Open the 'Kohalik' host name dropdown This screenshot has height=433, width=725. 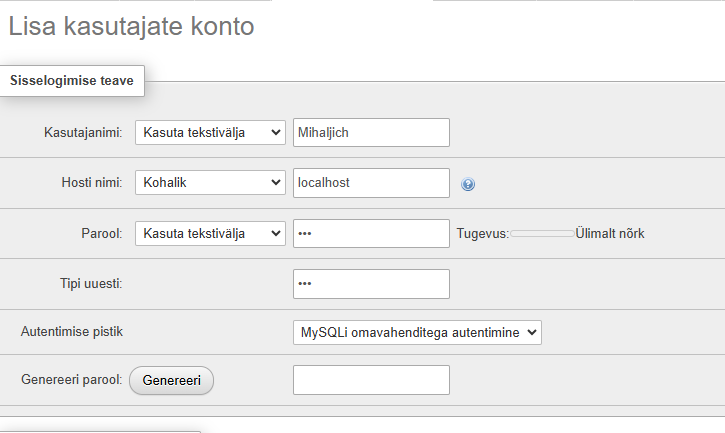coord(210,183)
